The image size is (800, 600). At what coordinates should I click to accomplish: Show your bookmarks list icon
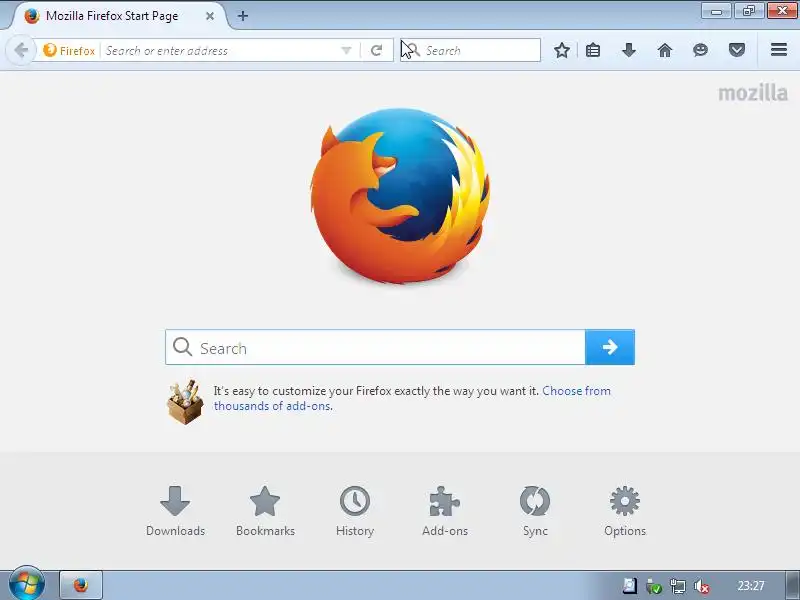pos(593,51)
